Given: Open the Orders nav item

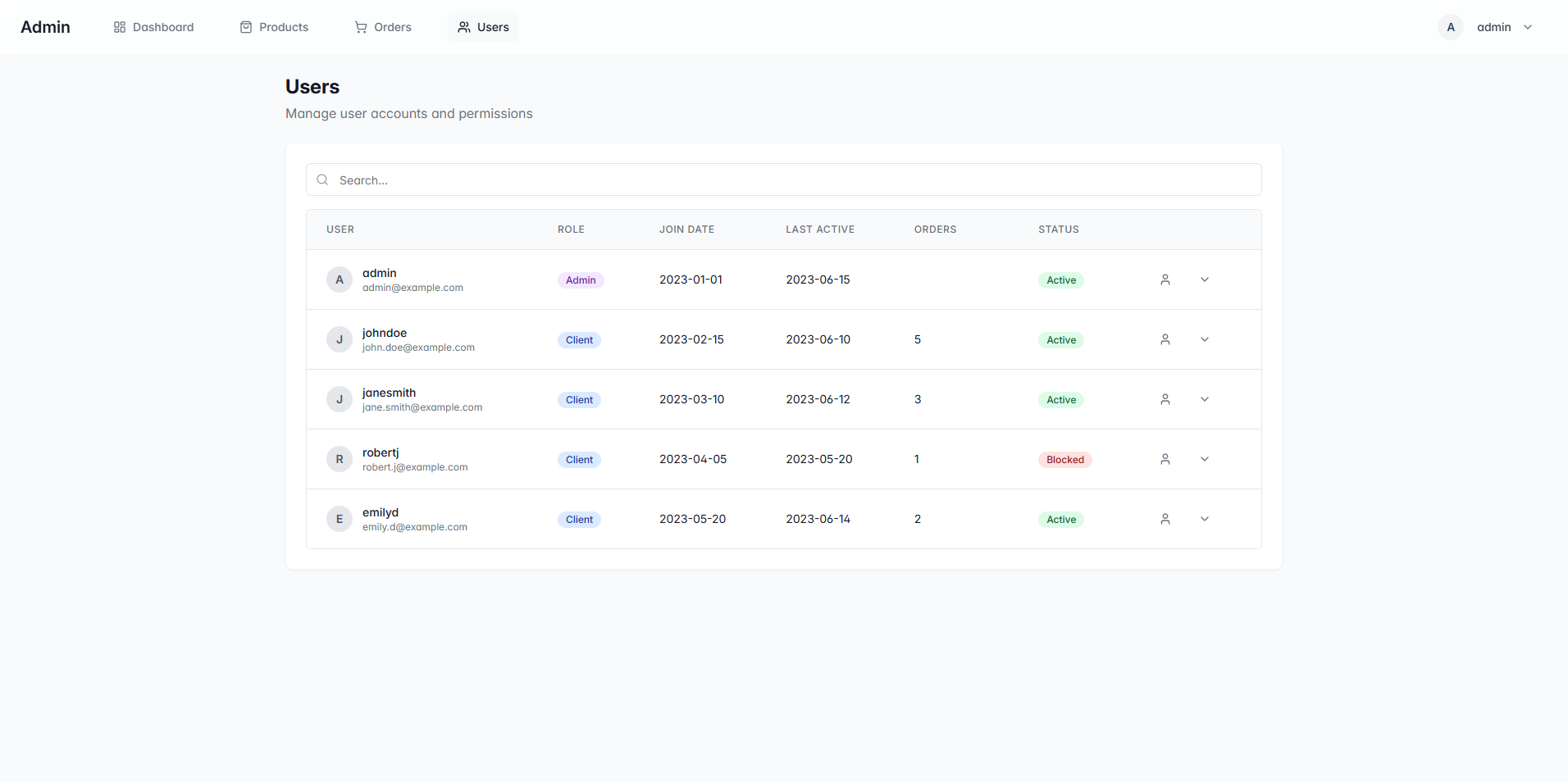Looking at the screenshot, I should tap(383, 27).
